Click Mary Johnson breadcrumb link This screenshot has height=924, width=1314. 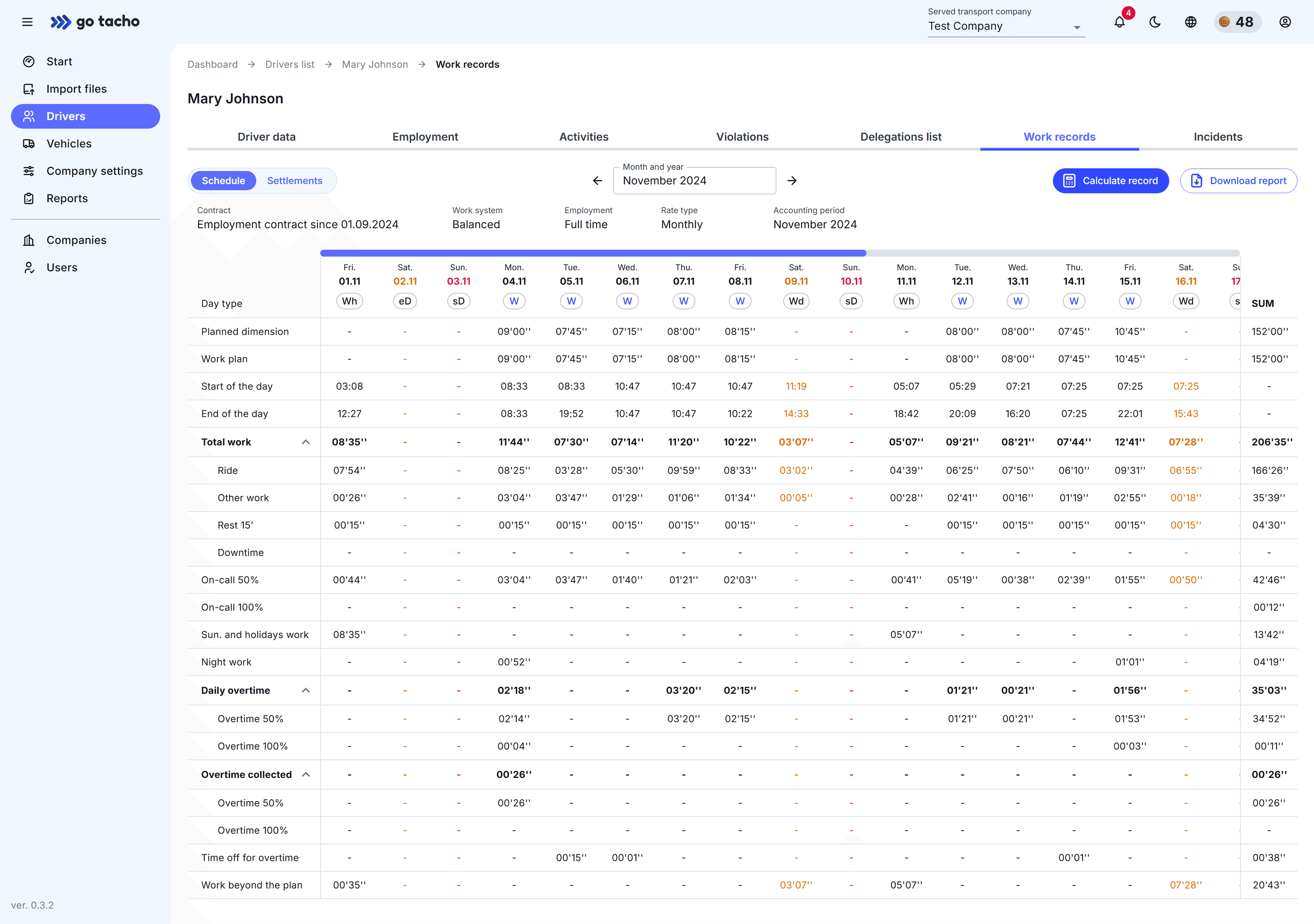375,65
